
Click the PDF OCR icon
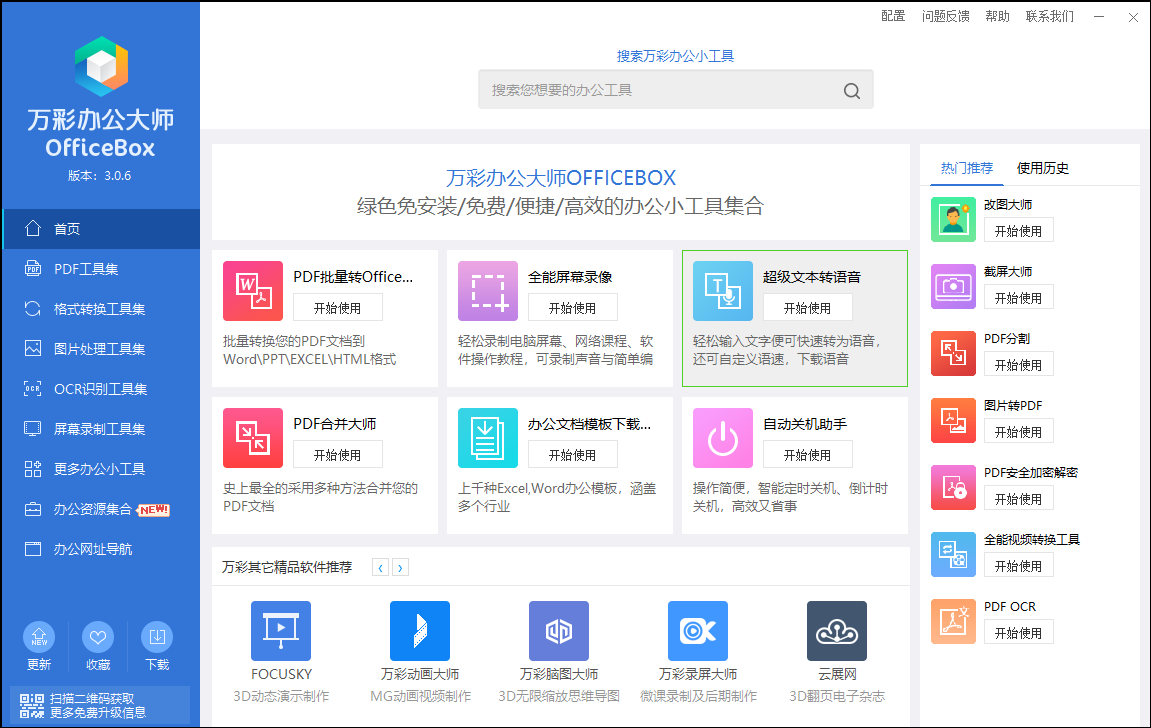954,622
